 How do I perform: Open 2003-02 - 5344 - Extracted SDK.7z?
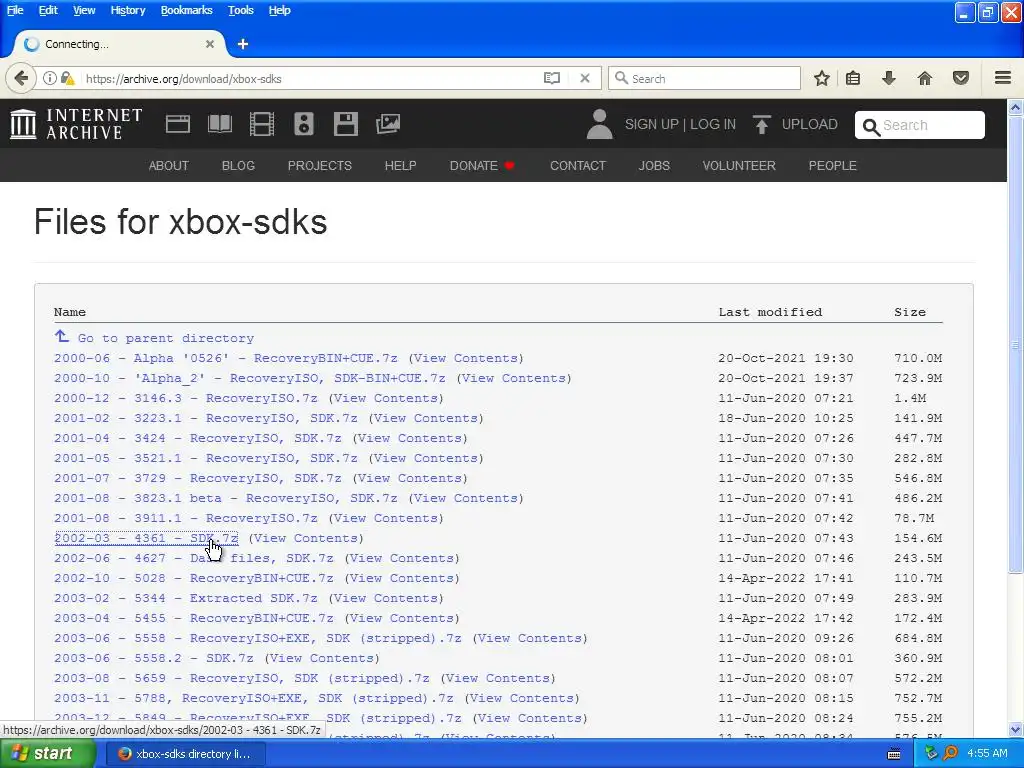185,598
